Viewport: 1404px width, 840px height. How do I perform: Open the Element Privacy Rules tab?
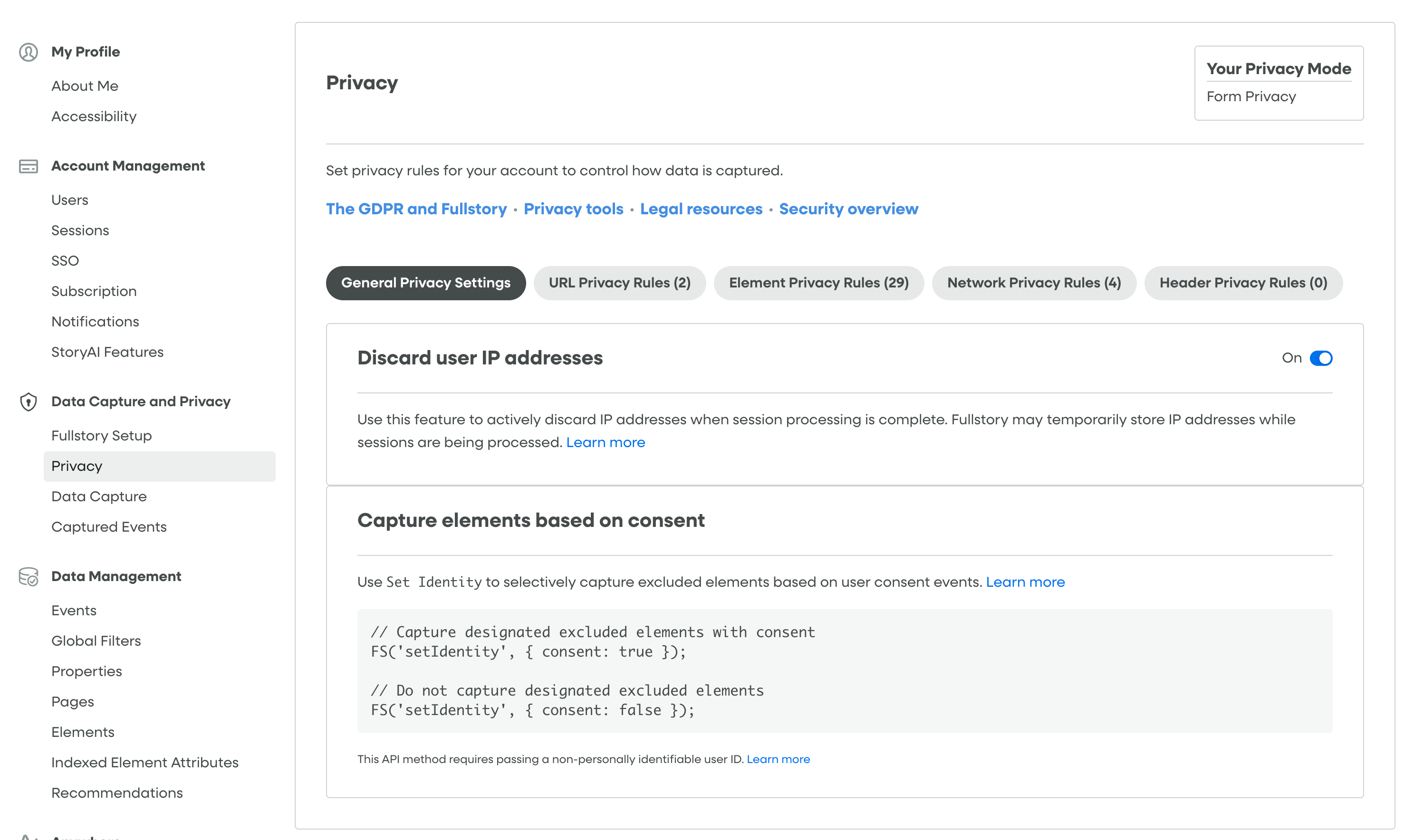pos(818,282)
